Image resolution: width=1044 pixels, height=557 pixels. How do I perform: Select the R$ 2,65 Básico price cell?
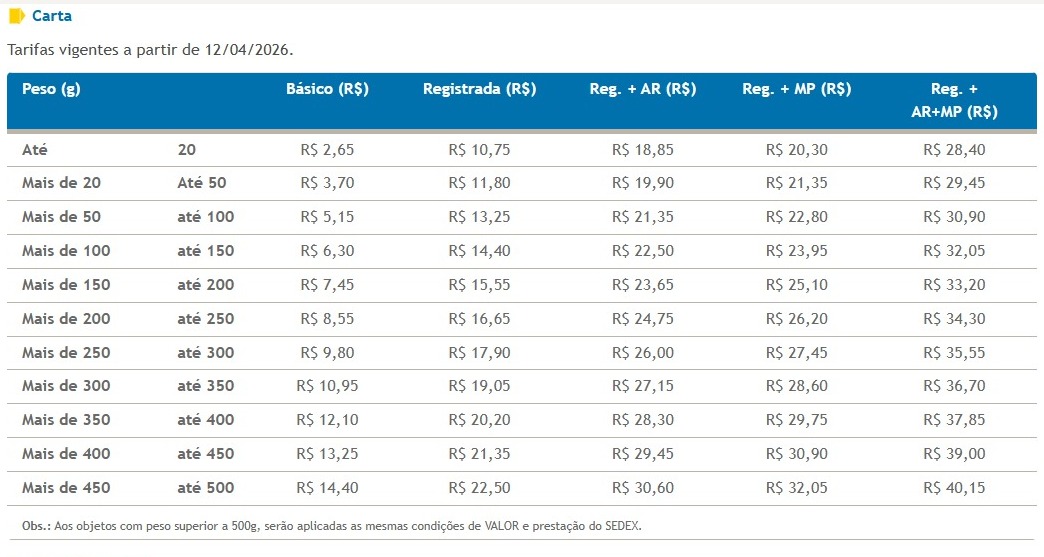327,150
